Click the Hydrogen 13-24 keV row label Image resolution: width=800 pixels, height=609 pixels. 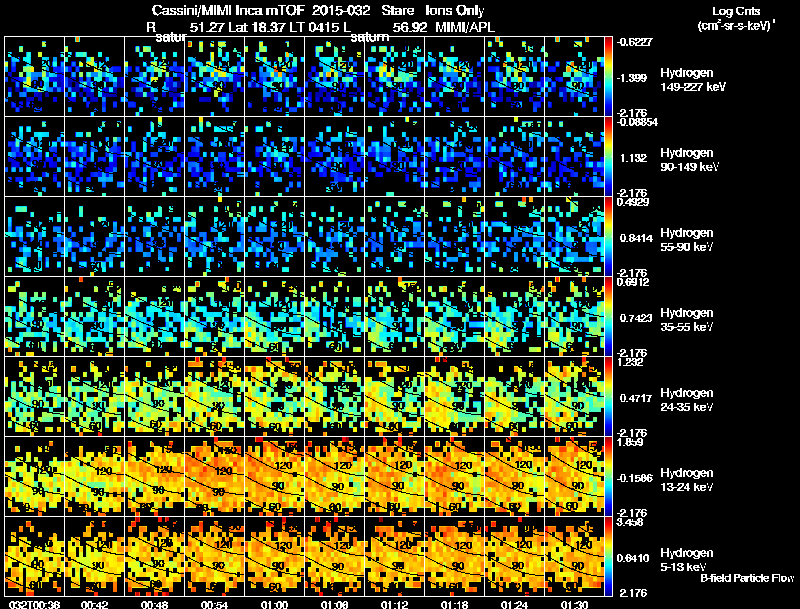click(686, 480)
